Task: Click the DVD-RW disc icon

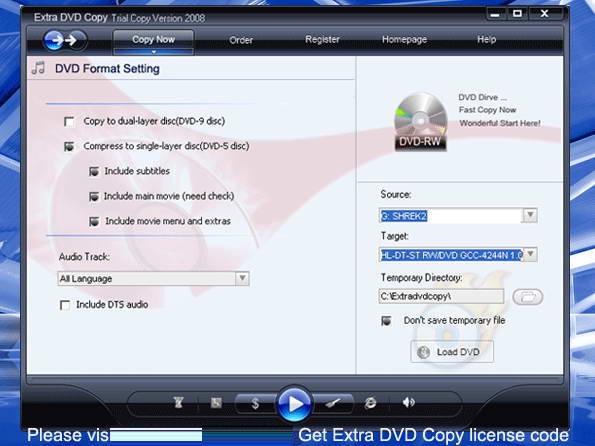Action: (x=420, y=121)
